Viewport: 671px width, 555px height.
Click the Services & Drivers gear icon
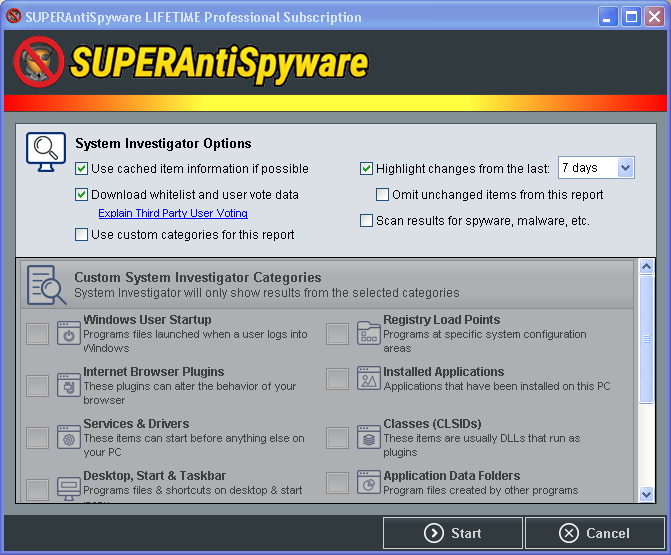[x=69, y=437]
